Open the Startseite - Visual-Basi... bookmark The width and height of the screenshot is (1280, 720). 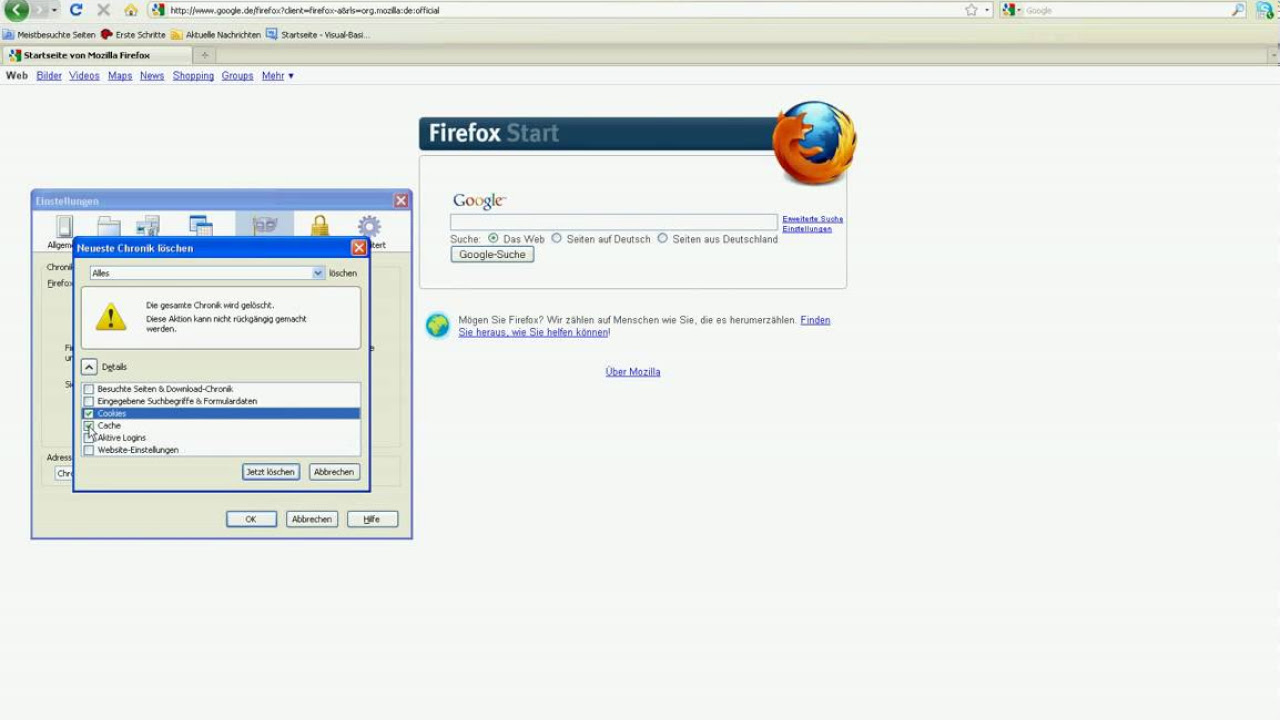pos(317,34)
